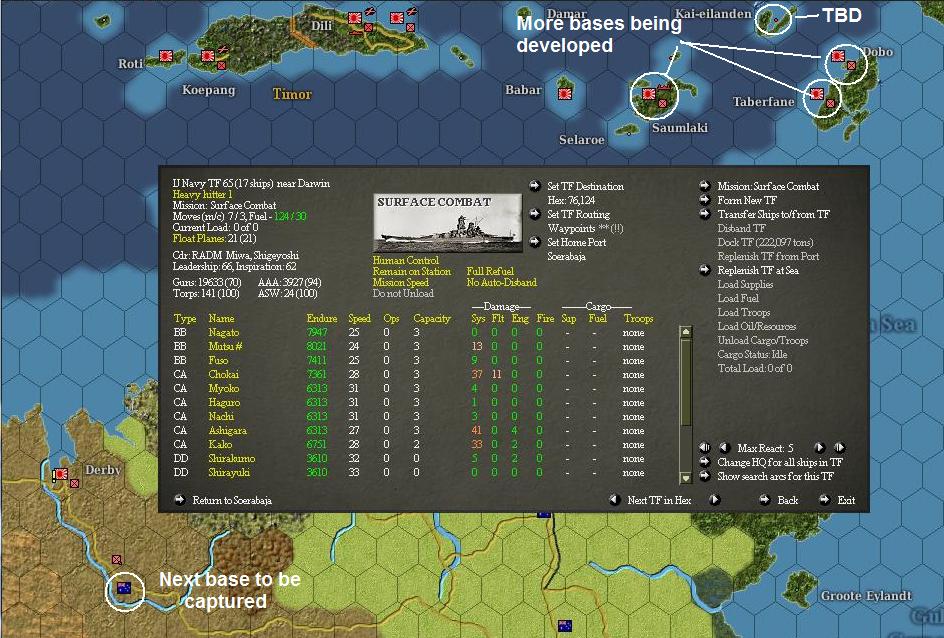Screen dimensions: 944x638
Task: Go to next TF in hex arrow
Action: tap(715, 500)
